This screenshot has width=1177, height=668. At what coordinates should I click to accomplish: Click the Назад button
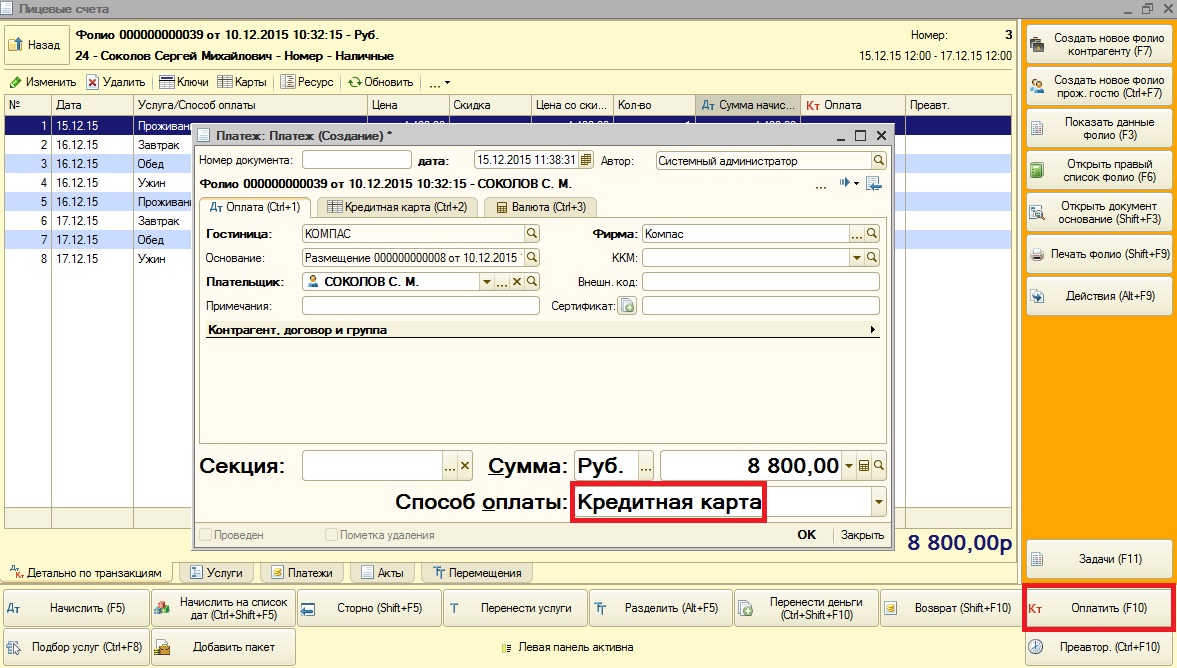pos(35,45)
